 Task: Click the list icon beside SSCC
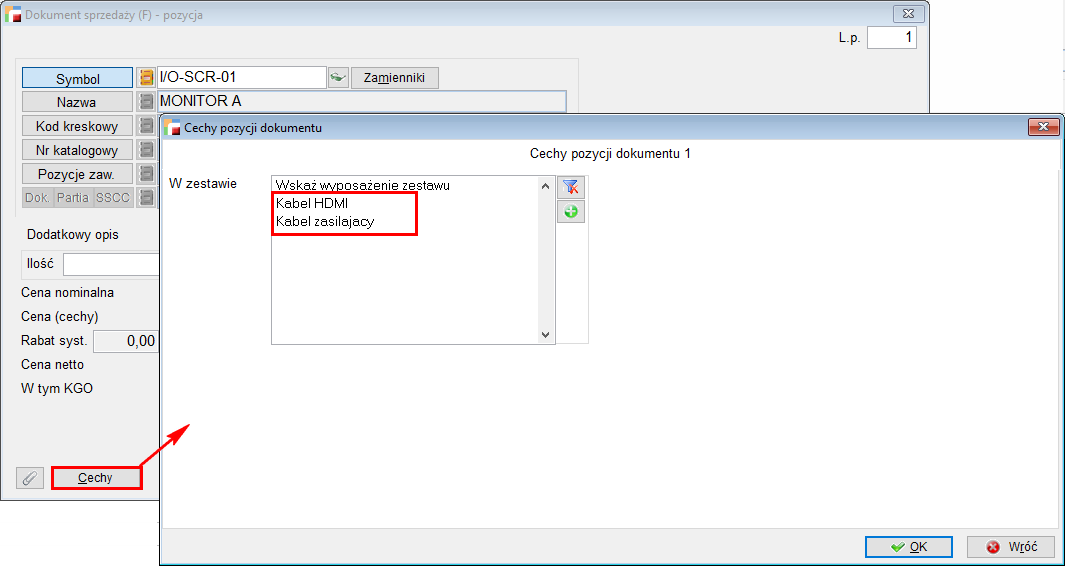point(145,198)
